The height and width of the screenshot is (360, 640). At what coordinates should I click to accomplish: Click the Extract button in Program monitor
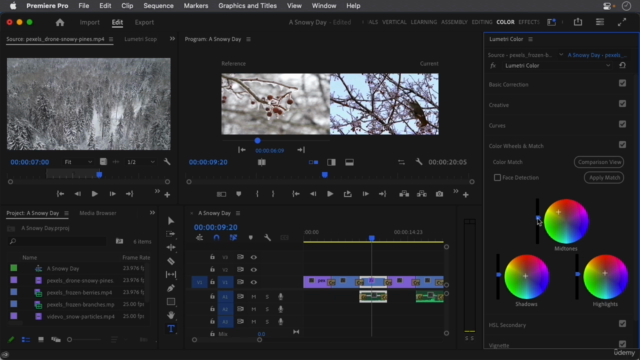[x=422, y=194]
